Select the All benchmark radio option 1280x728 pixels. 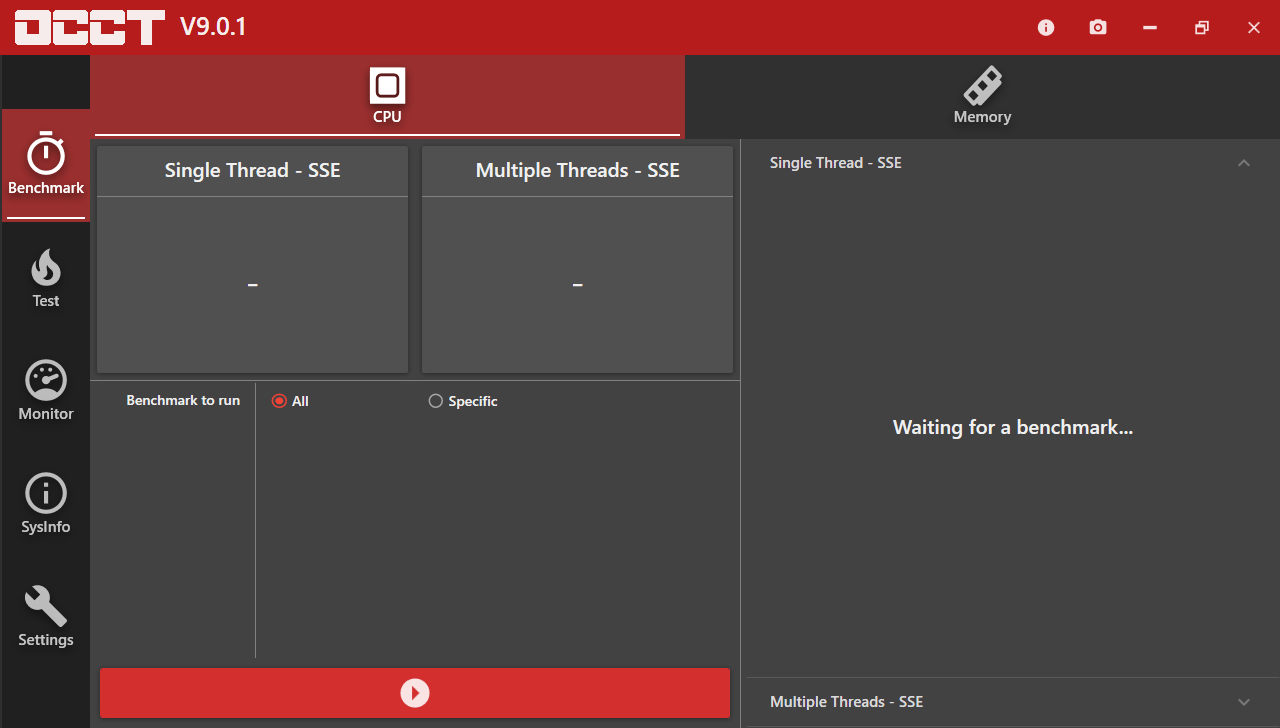(291, 401)
